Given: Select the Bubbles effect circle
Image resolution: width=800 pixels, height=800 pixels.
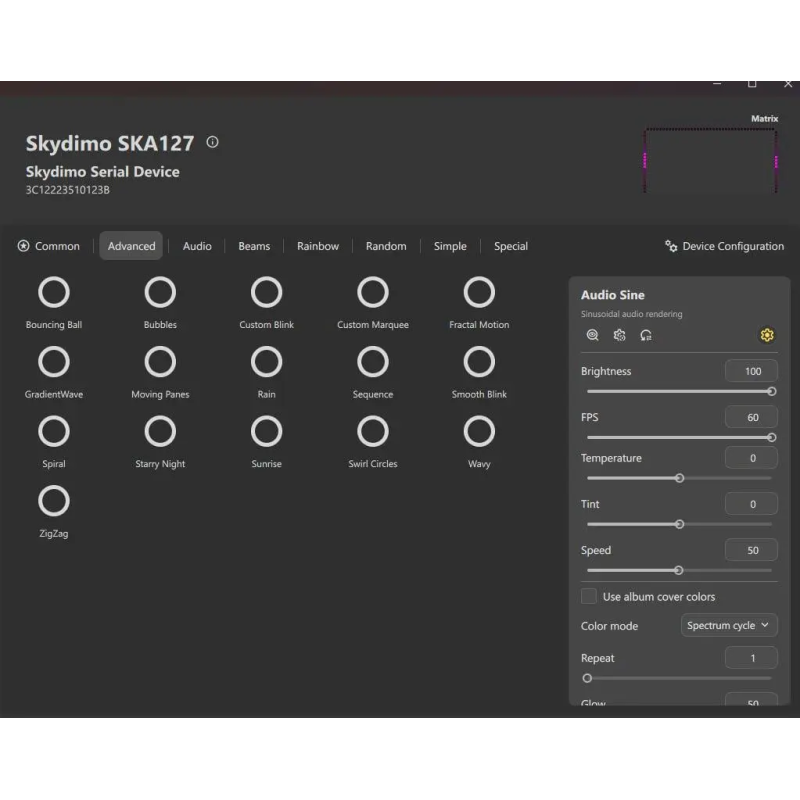Looking at the screenshot, I should 160,292.
